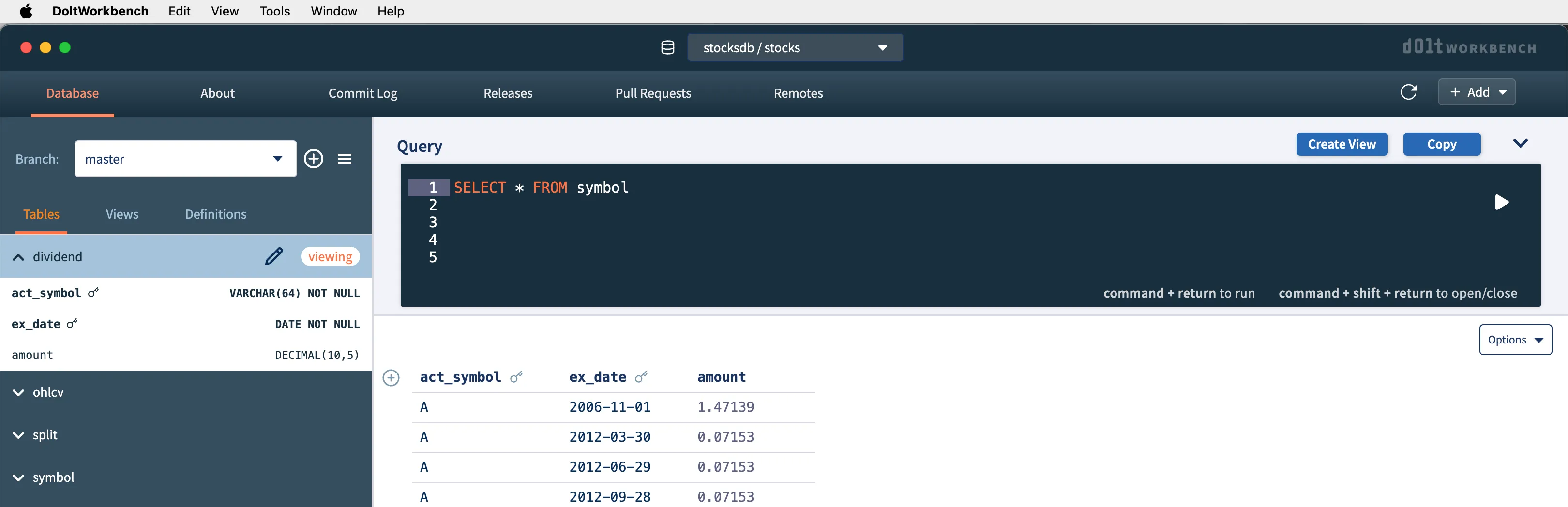Switch to the Commit Log tab
Screen dimensions: 1568x507
(363, 93)
